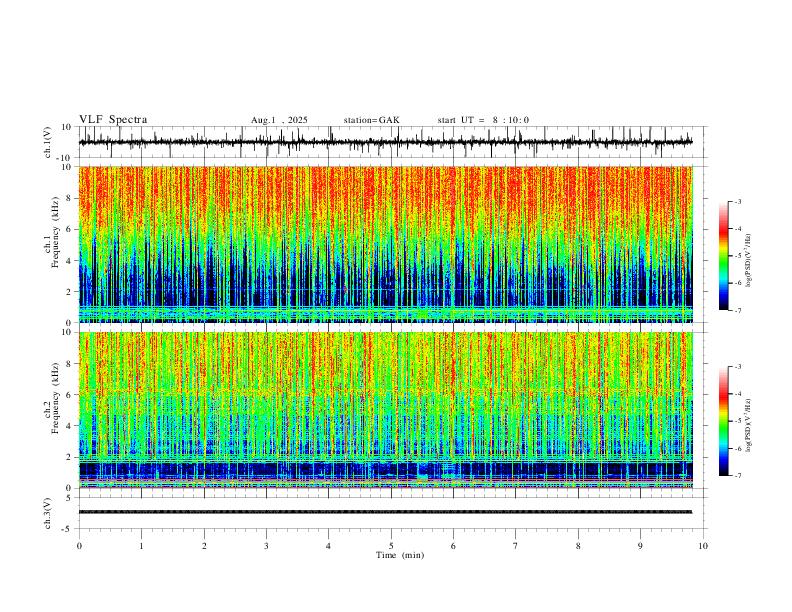Click time axis tick label "8"
The width and height of the screenshot is (792, 612).
coord(578,546)
